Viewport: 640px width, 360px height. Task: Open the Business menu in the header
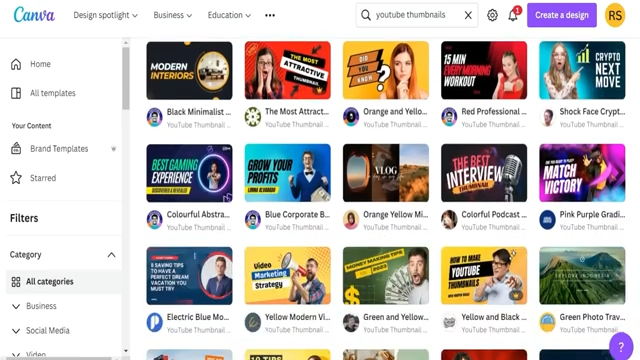click(173, 15)
